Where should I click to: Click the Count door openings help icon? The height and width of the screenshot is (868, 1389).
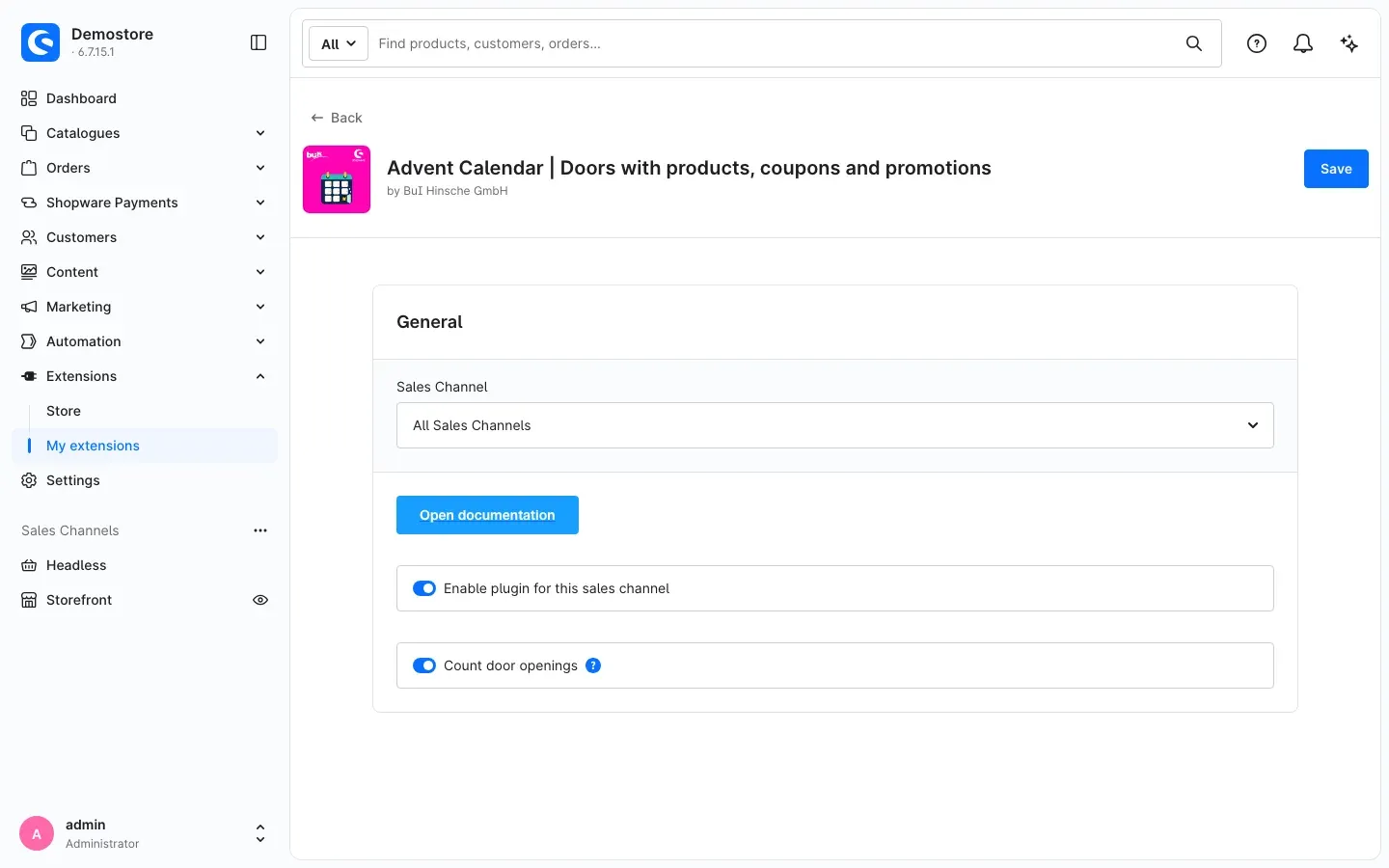coord(593,665)
